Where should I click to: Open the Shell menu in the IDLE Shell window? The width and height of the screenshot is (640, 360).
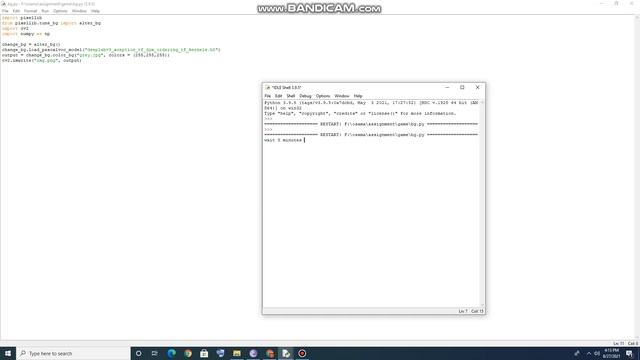pos(291,96)
